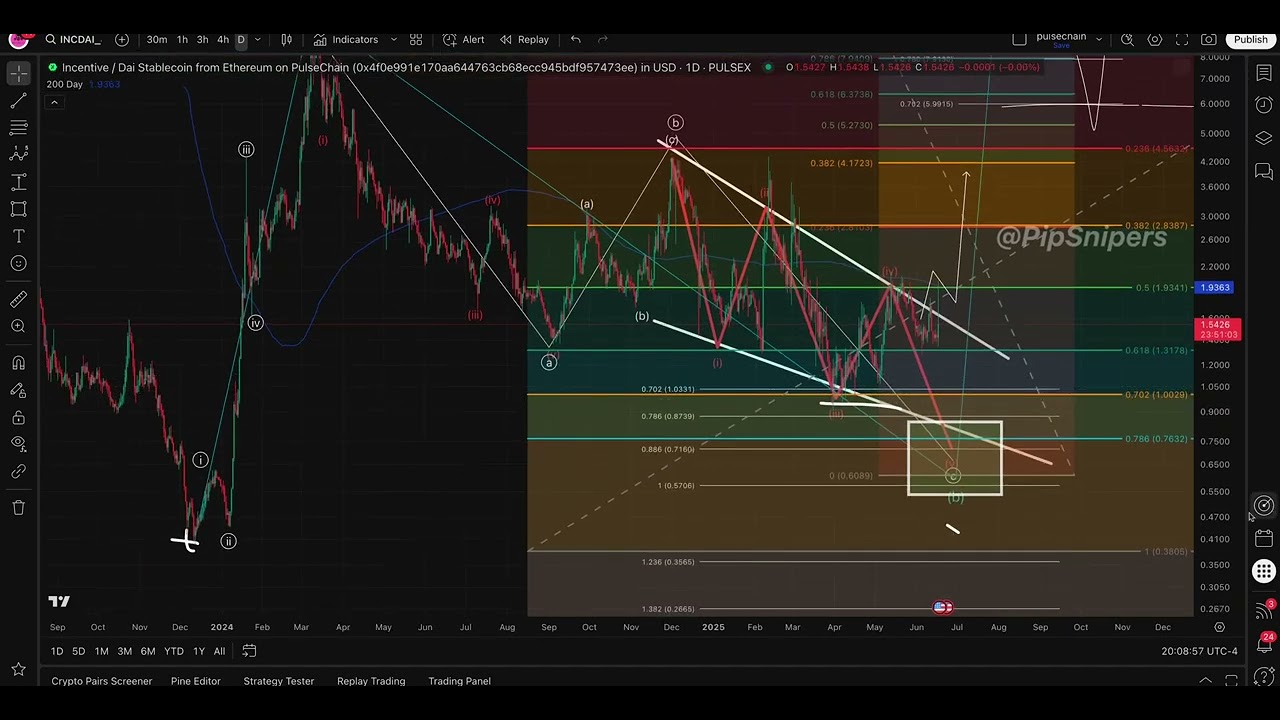Set date range to YTD
1280x720 pixels.
click(174, 652)
